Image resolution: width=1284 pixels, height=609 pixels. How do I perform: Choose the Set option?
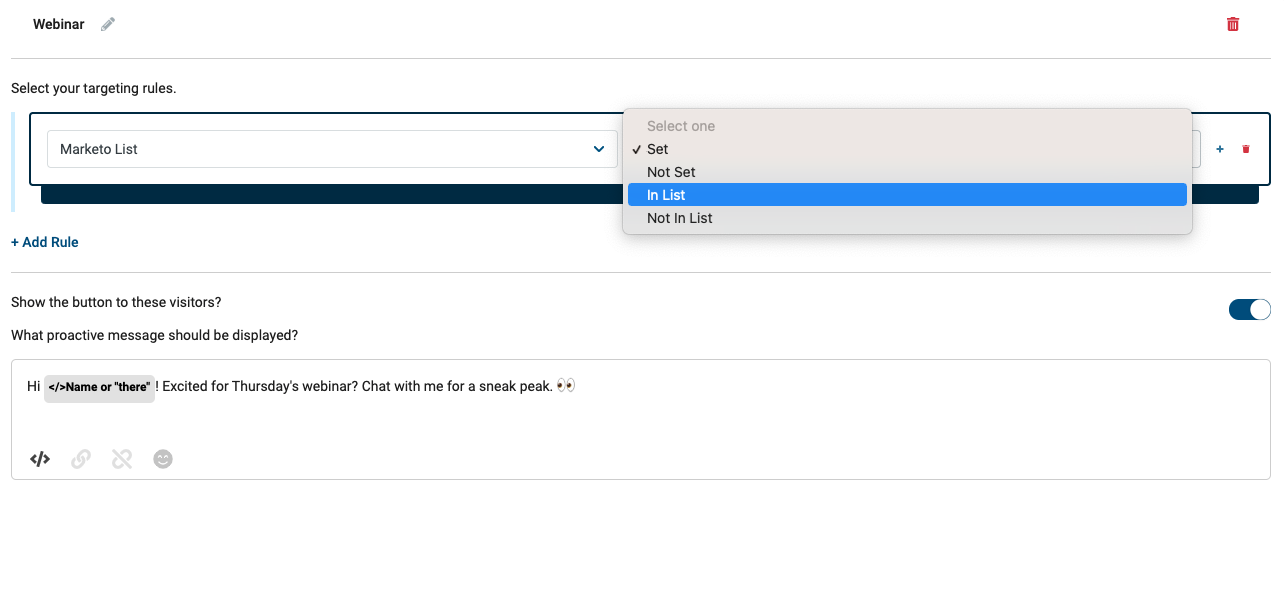907,149
